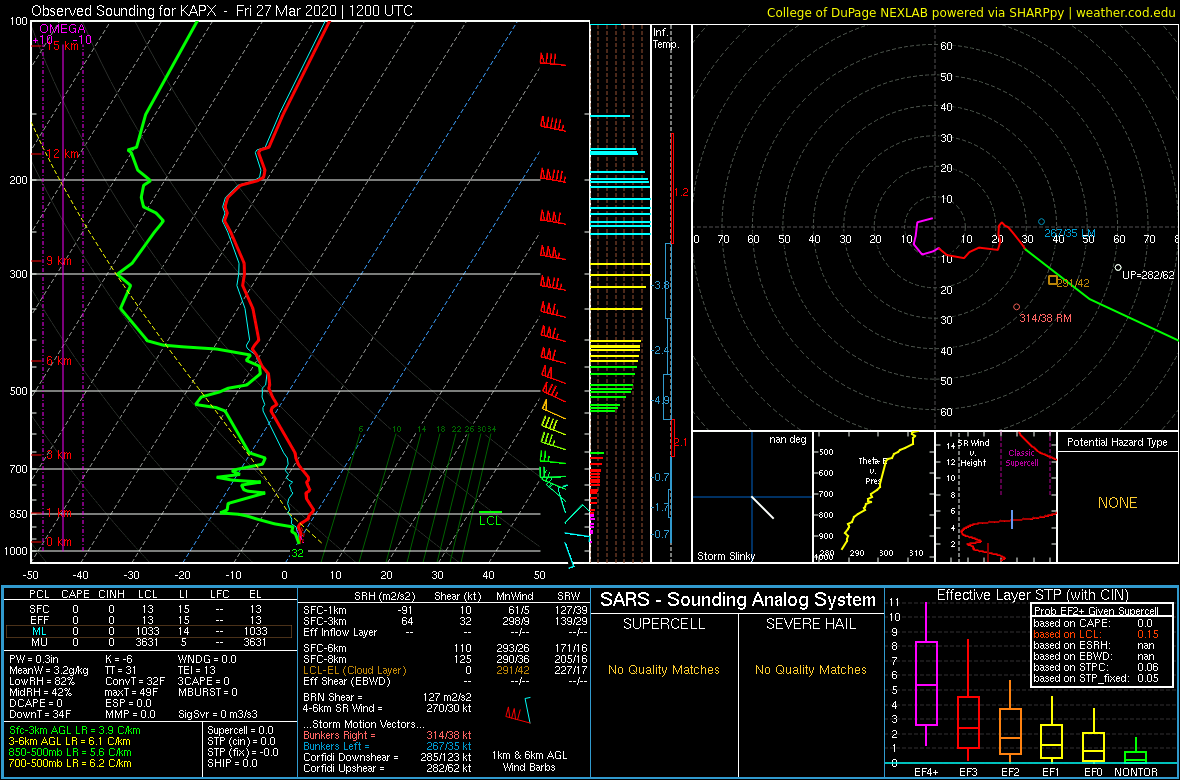Click the 'DCAPE = 0' value

(x=37, y=705)
